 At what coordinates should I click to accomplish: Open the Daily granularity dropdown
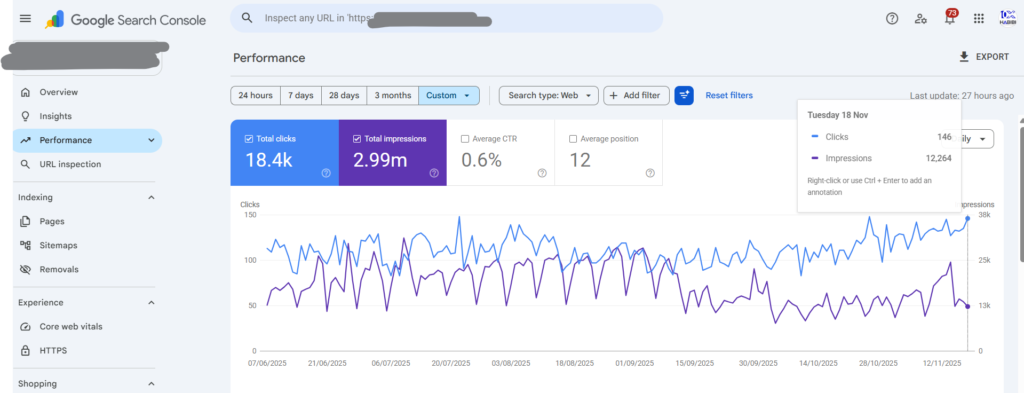[x=977, y=138]
